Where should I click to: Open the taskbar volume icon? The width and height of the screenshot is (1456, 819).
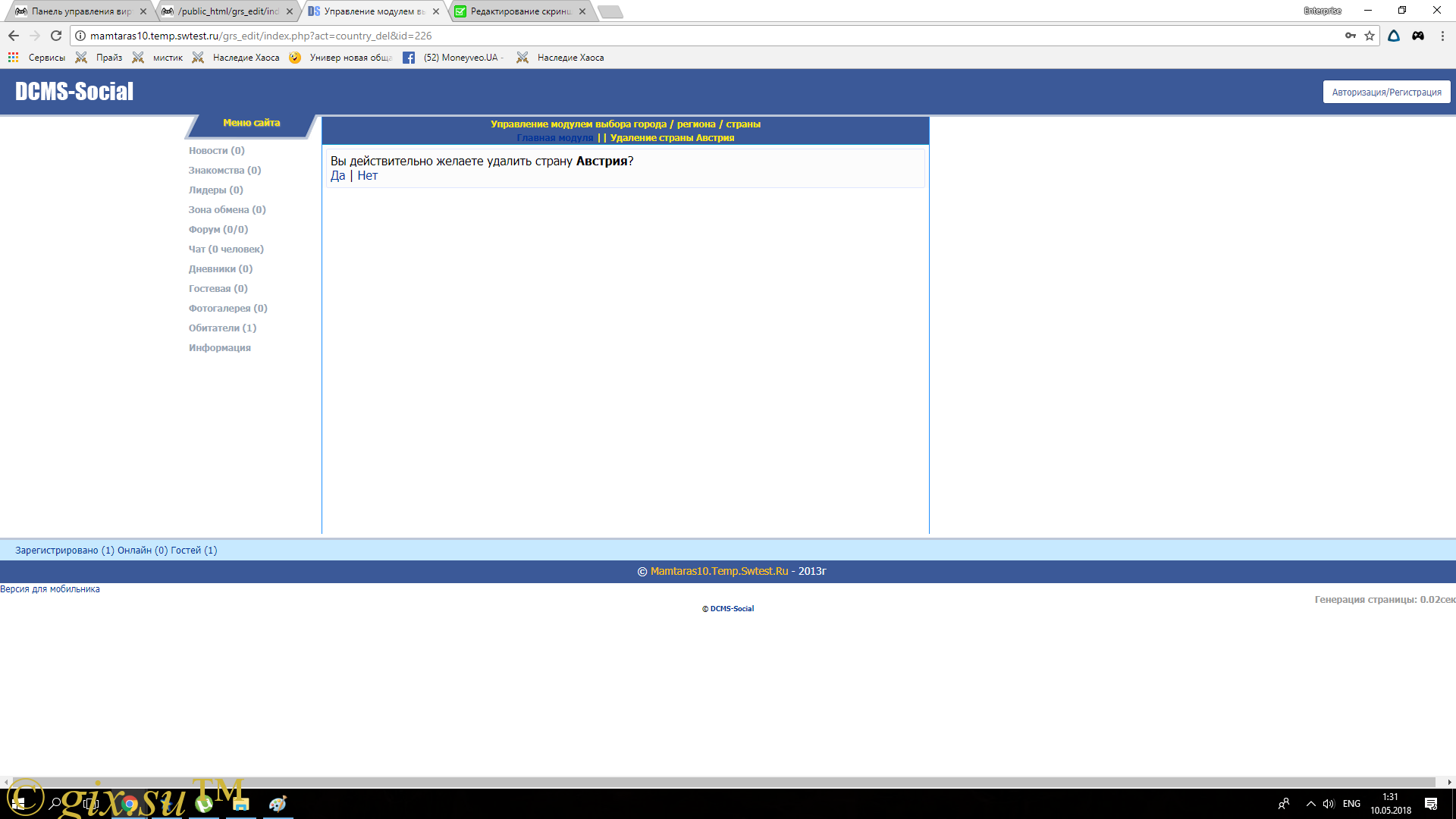(x=1329, y=804)
